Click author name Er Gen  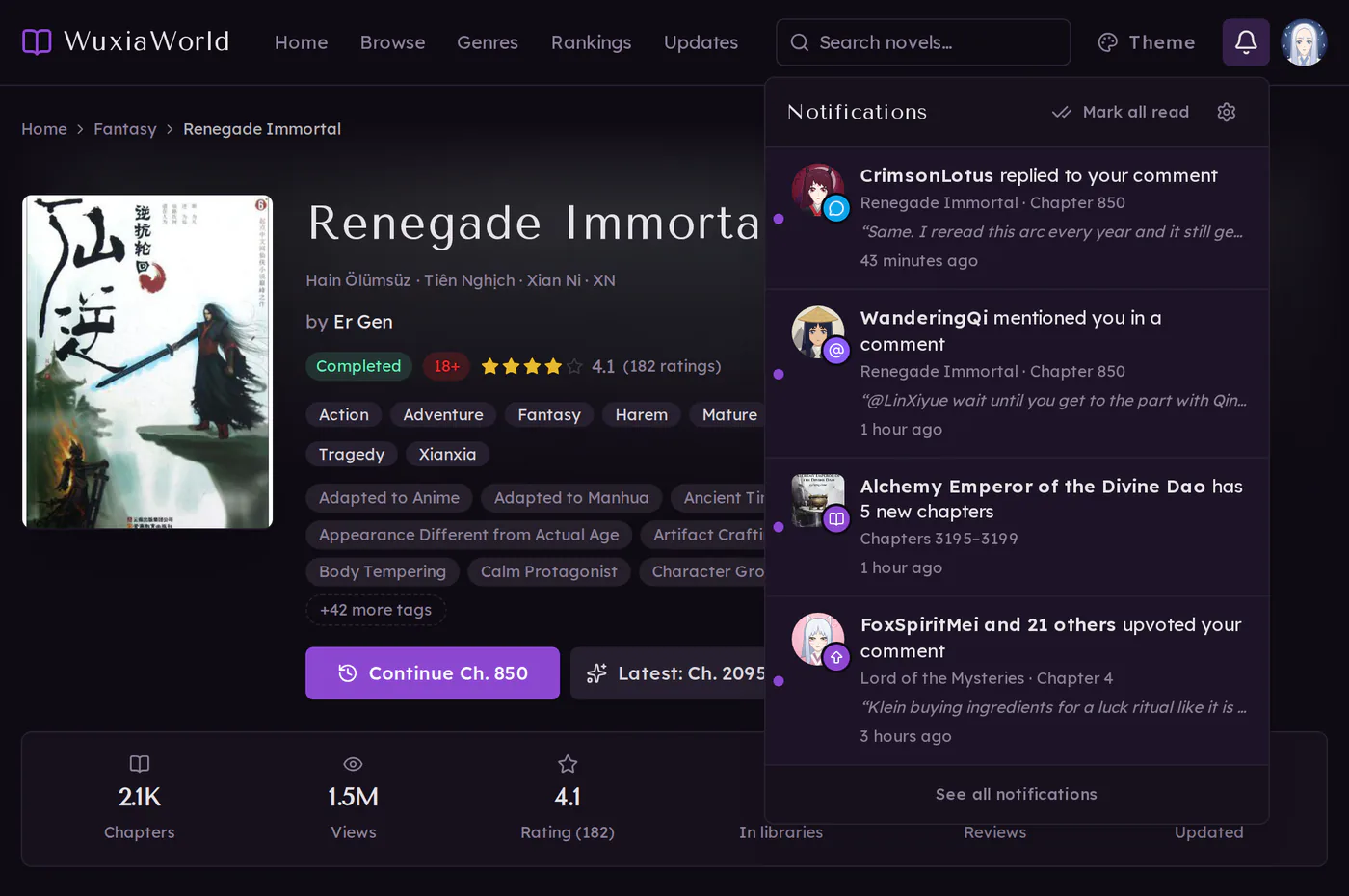pos(363,322)
